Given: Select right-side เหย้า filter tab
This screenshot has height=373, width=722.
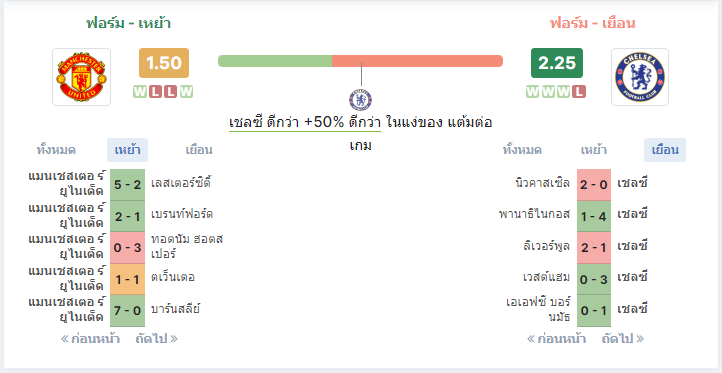Looking at the screenshot, I should (594, 150).
